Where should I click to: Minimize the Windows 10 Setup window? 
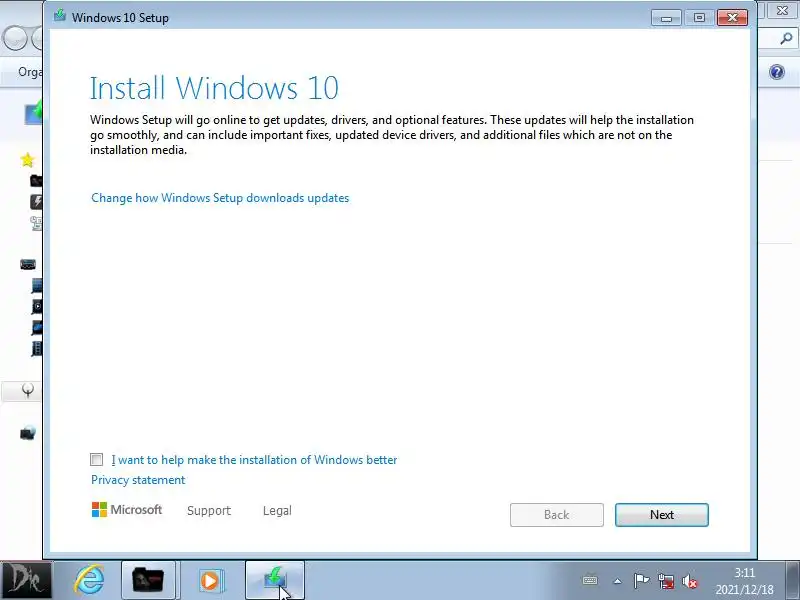click(x=666, y=18)
